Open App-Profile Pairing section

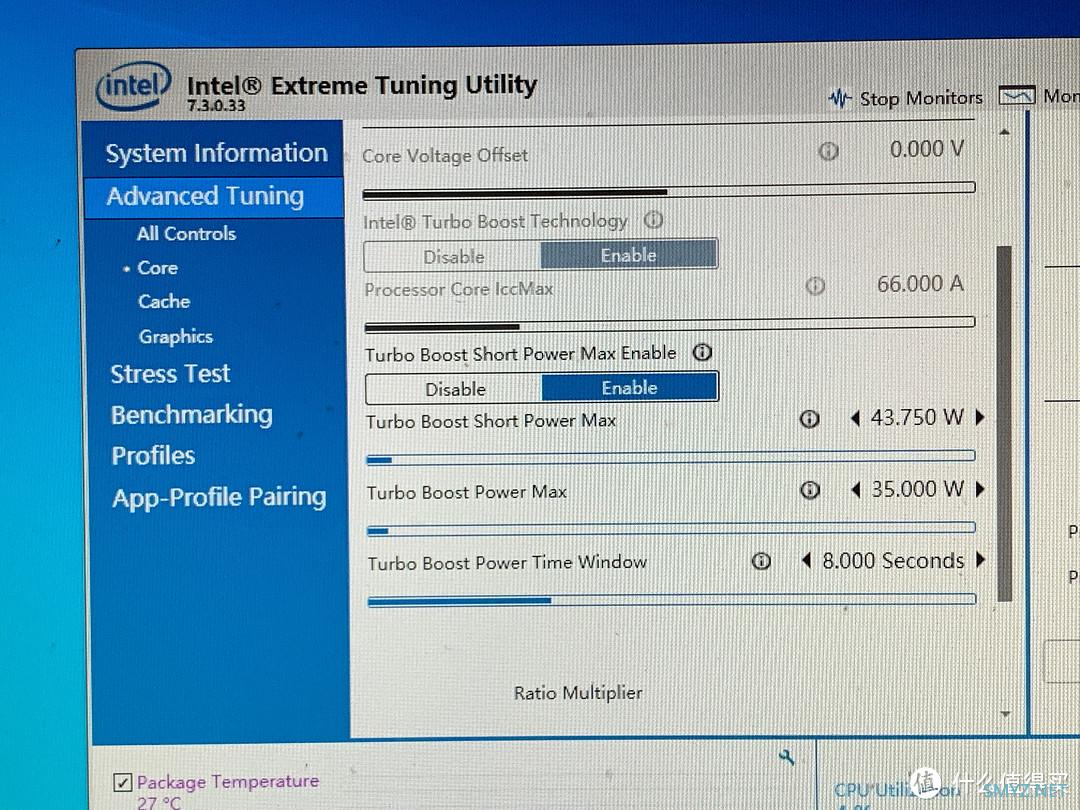(219, 498)
